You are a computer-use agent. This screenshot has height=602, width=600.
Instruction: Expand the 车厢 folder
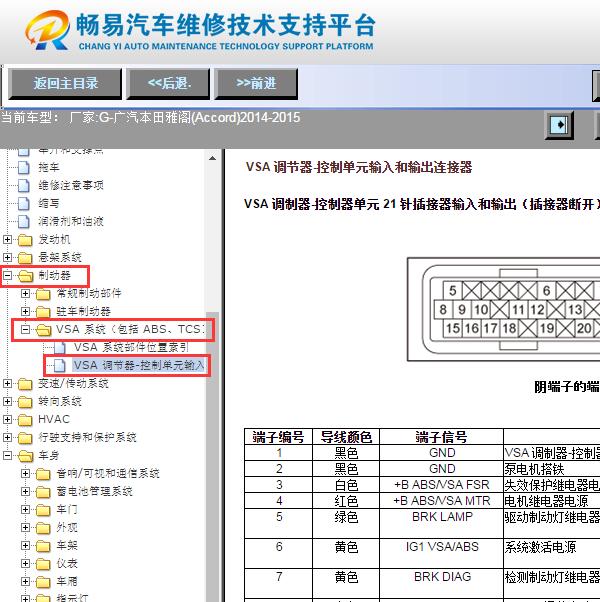pyautogui.click(x=25, y=581)
